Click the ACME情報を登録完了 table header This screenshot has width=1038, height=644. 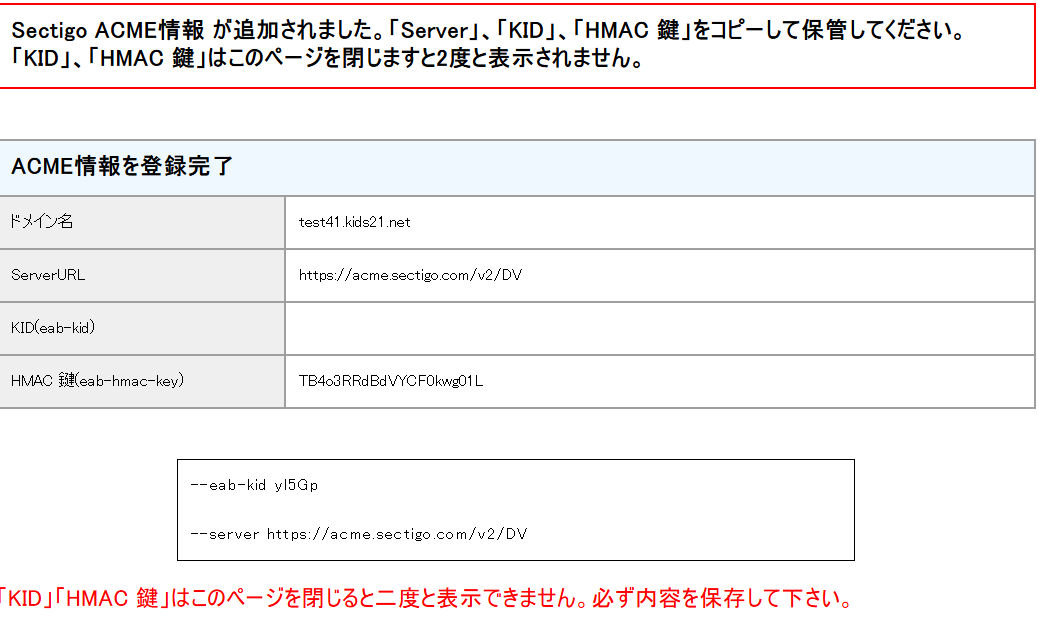pyautogui.click(x=122, y=167)
